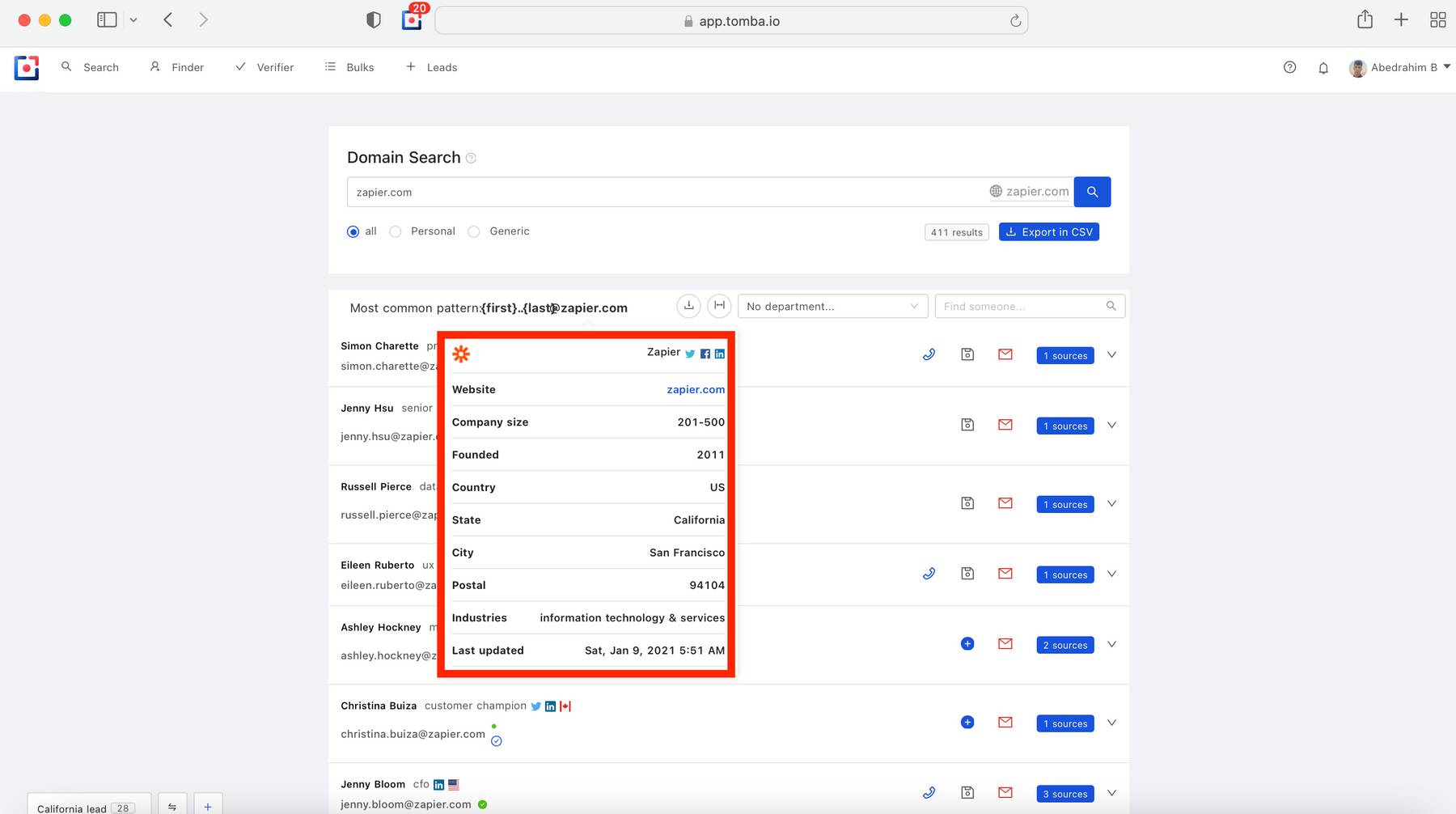The image size is (1456, 814).
Task: Click the Zapier orange logo in popup
Action: click(x=461, y=354)
